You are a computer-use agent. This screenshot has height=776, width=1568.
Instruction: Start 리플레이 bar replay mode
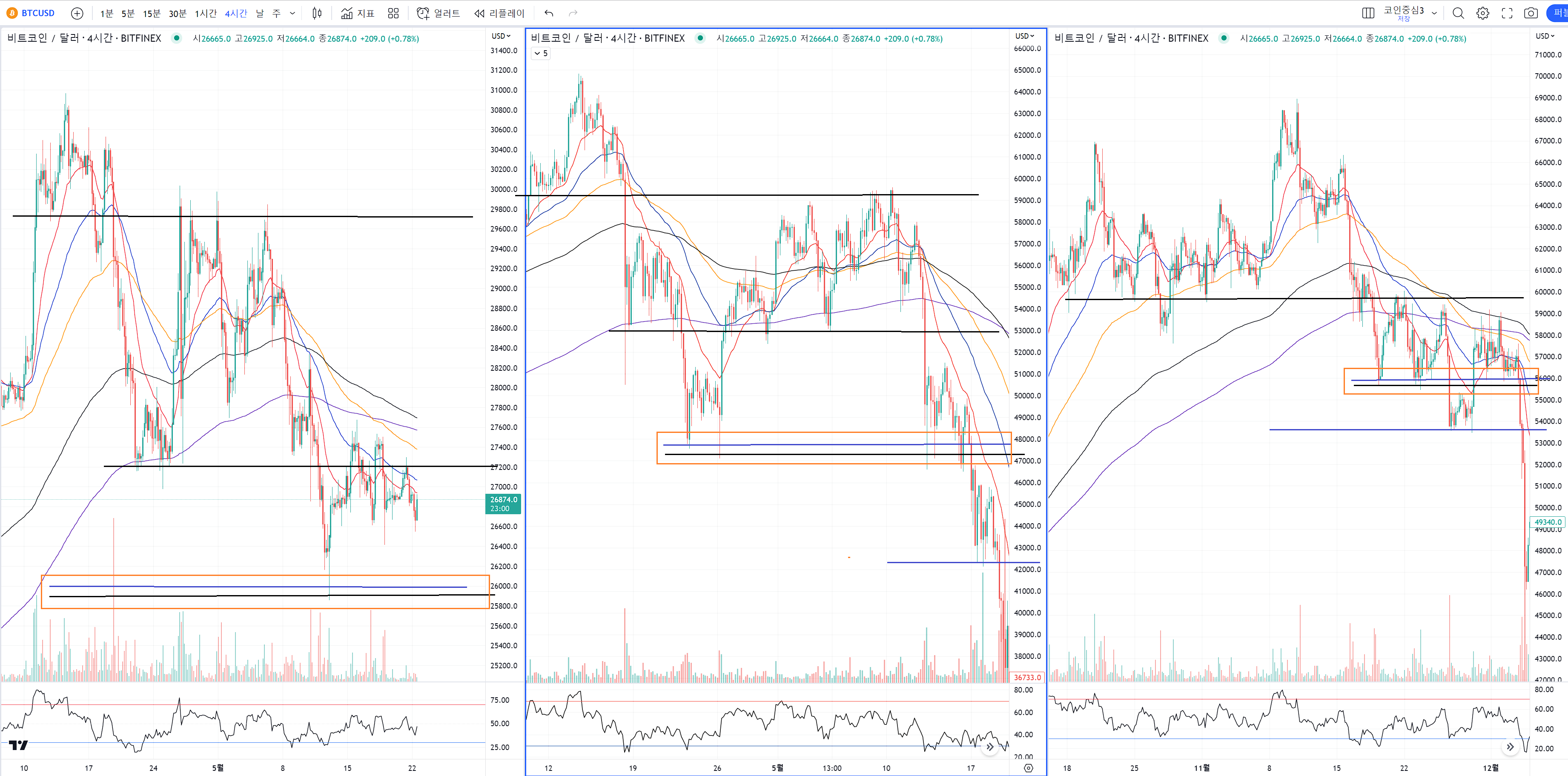[x=499, y=13]
